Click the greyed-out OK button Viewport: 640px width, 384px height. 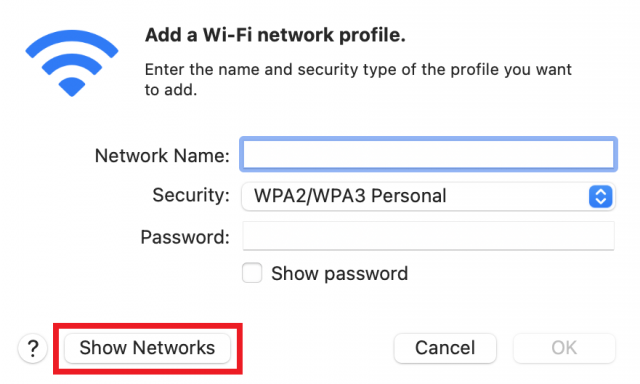coord(564,348)
